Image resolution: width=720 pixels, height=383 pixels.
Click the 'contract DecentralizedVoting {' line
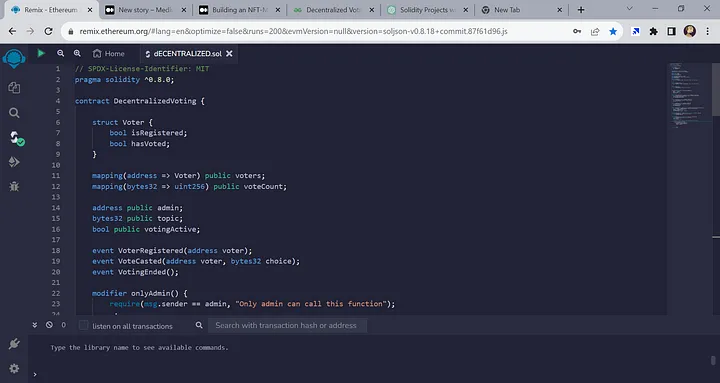tap(140, 101)
